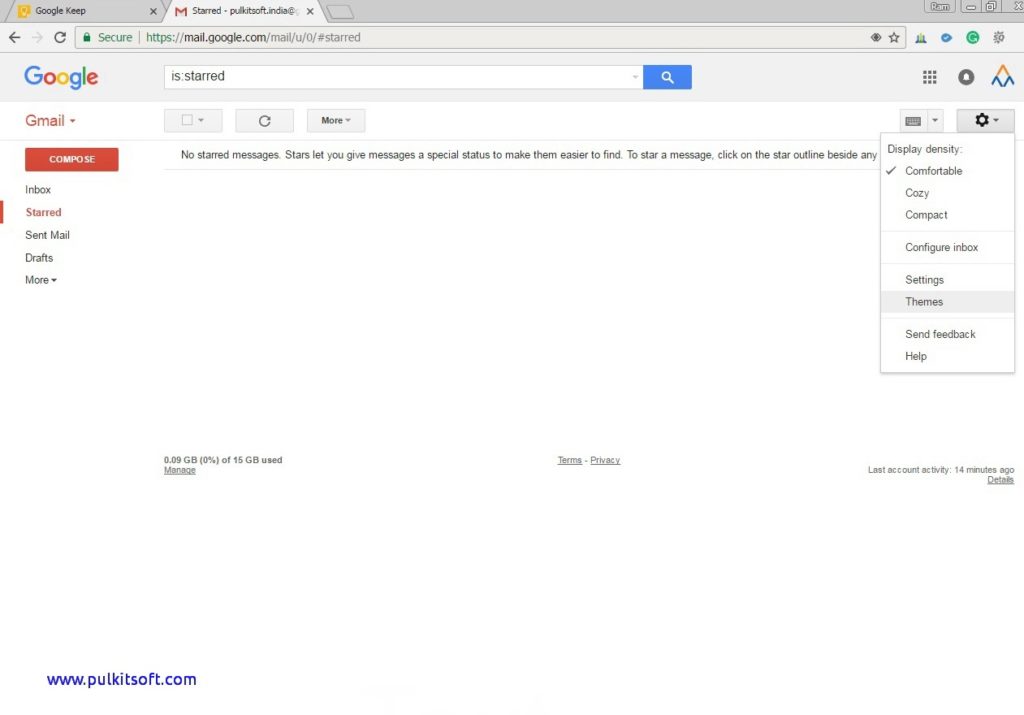Close the Starred Gmail tab
The image size is (1024, 715).
[310, 11]
